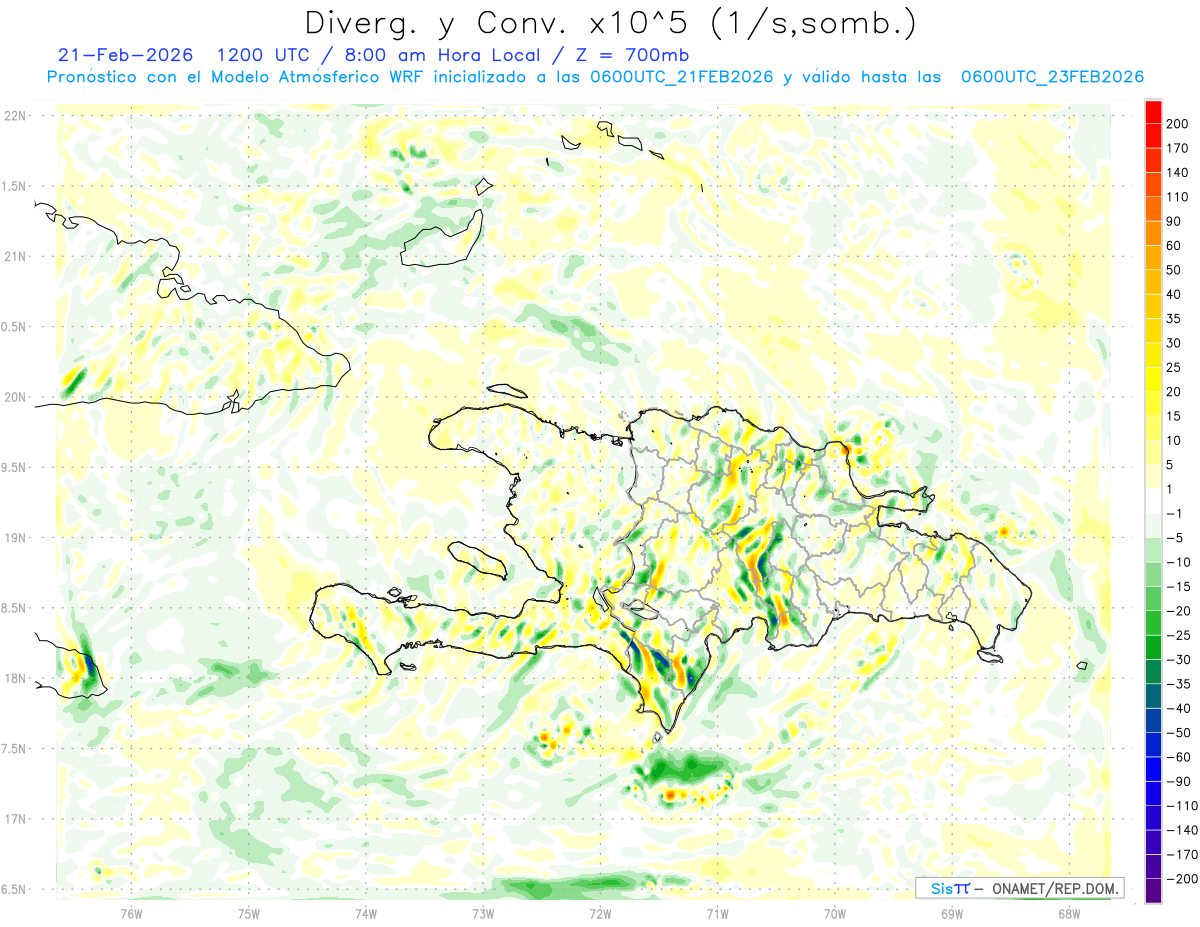Click the '73W' longitude label
This screenshot has width=1200, height=927.
(x=483, y=913)
